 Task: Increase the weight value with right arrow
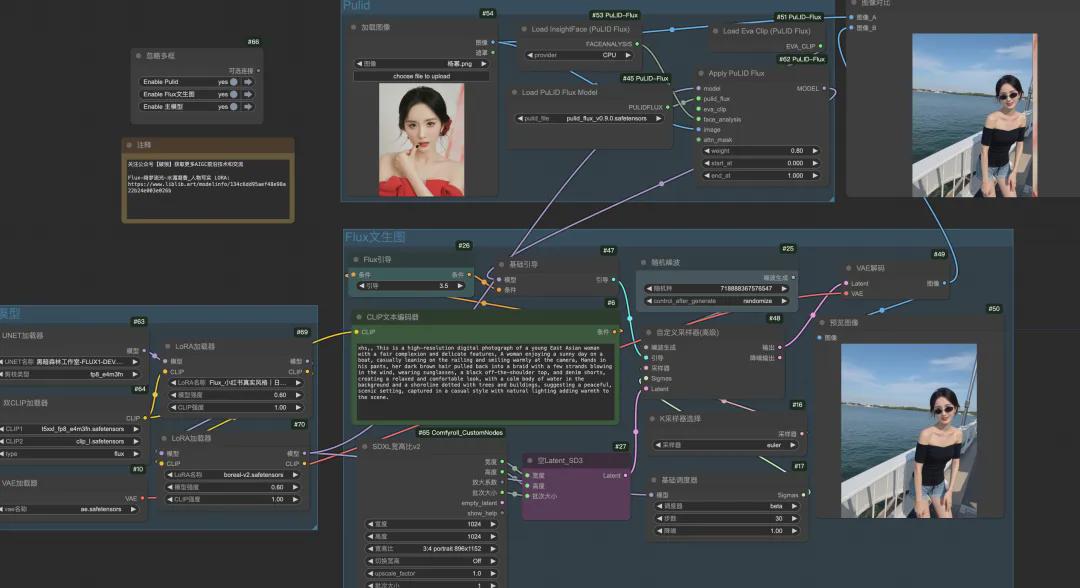click(x=821, y=151)
